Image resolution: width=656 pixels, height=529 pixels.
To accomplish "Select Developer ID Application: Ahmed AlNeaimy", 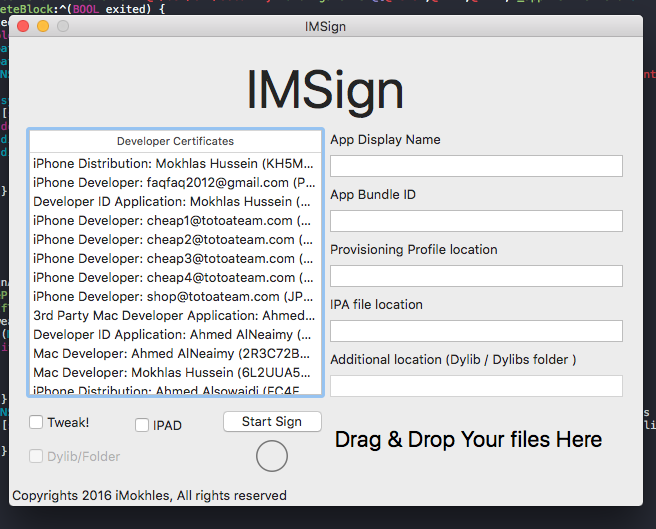I will click(x=175, y=334).
